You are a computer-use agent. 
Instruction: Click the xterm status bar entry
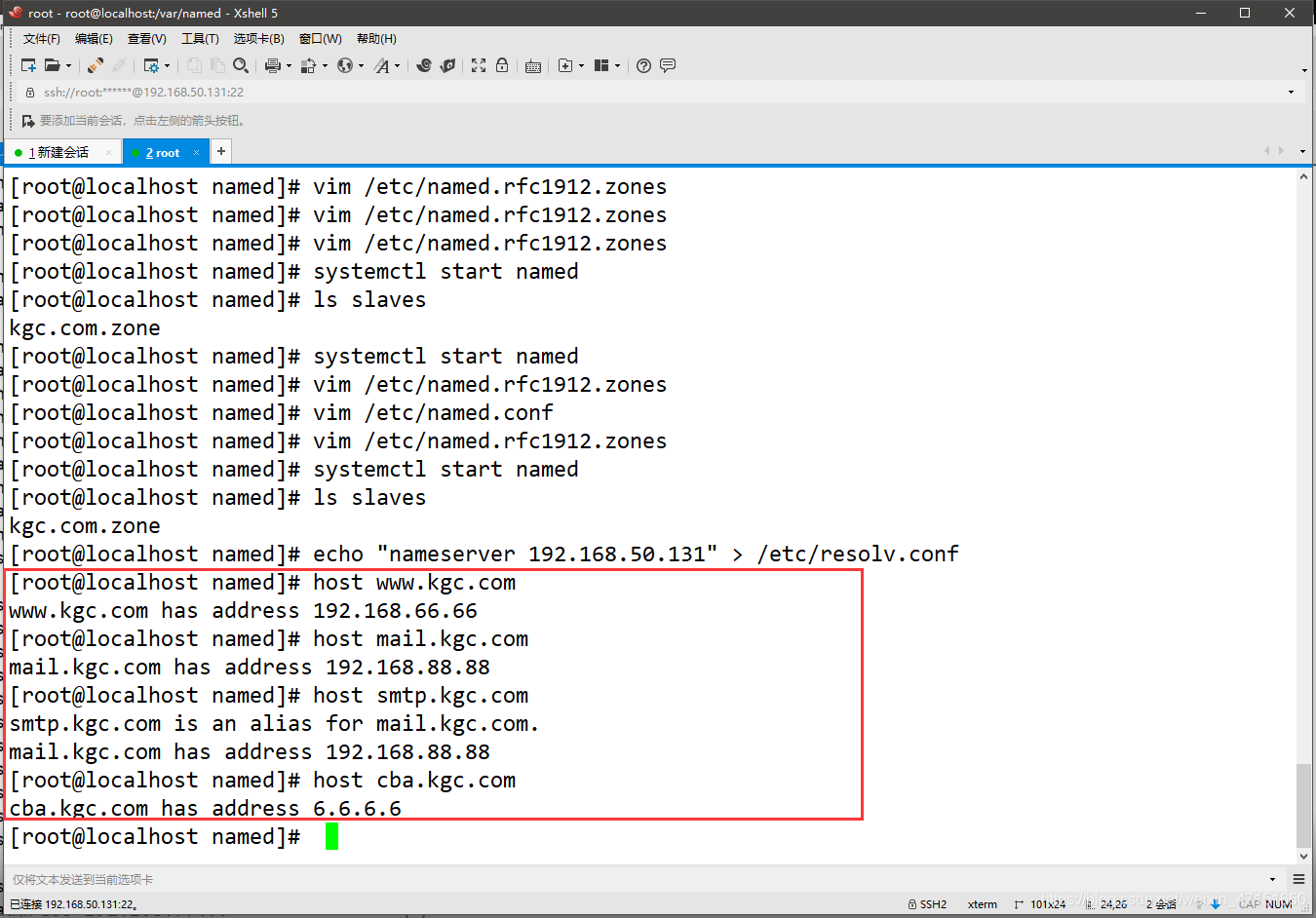coord(982,904)
